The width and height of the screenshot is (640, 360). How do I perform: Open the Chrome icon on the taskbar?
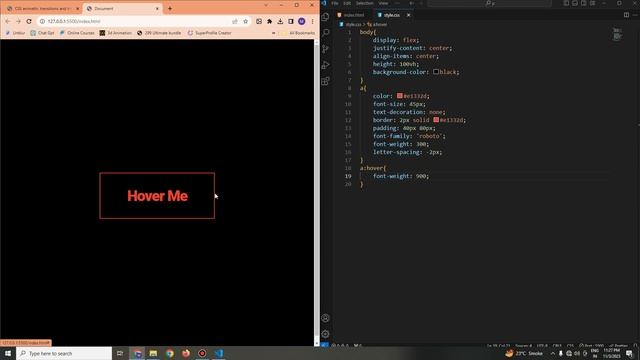(170, 353)
